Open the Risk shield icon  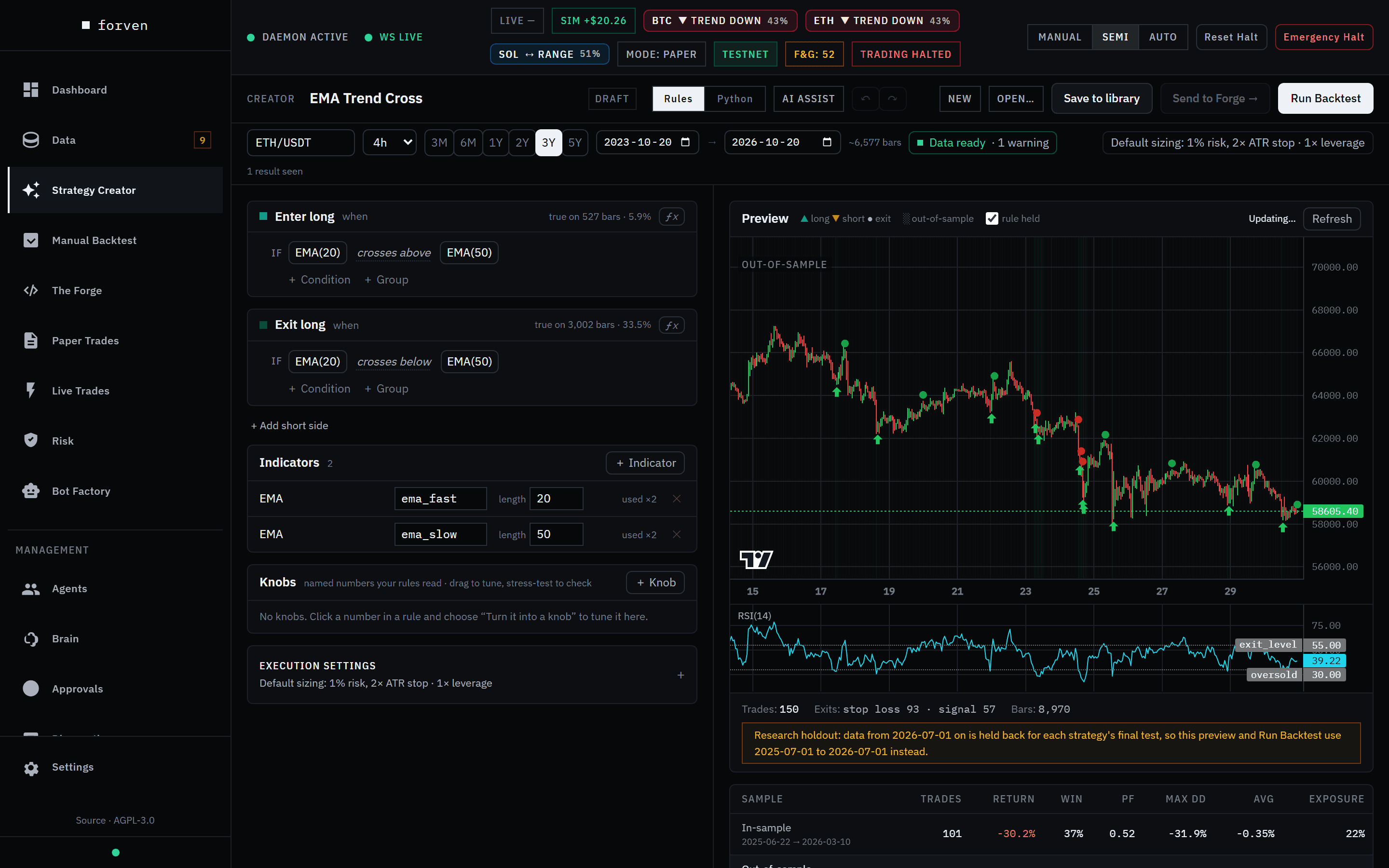[31, 440]
